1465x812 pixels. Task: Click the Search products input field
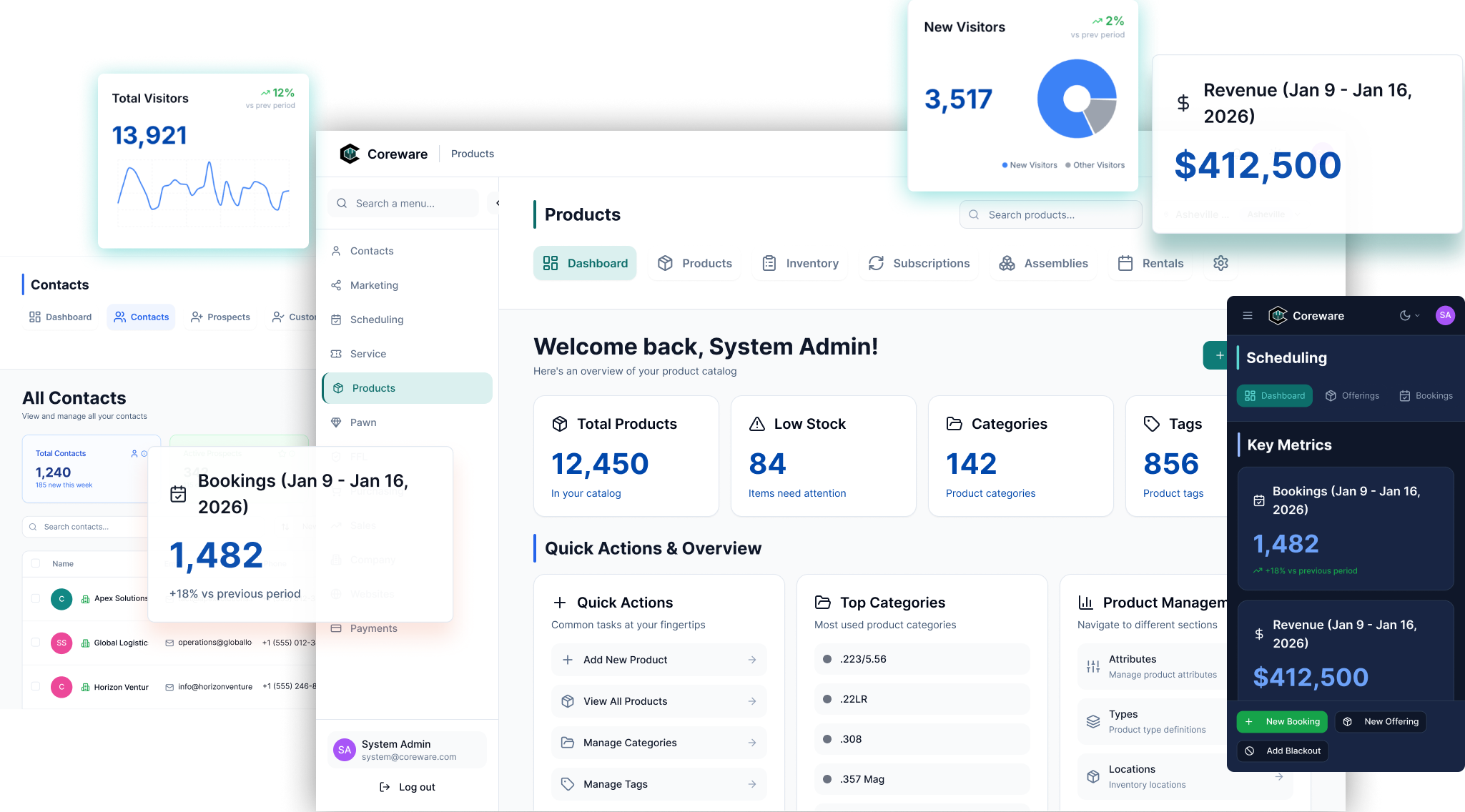pos(1051,214)
